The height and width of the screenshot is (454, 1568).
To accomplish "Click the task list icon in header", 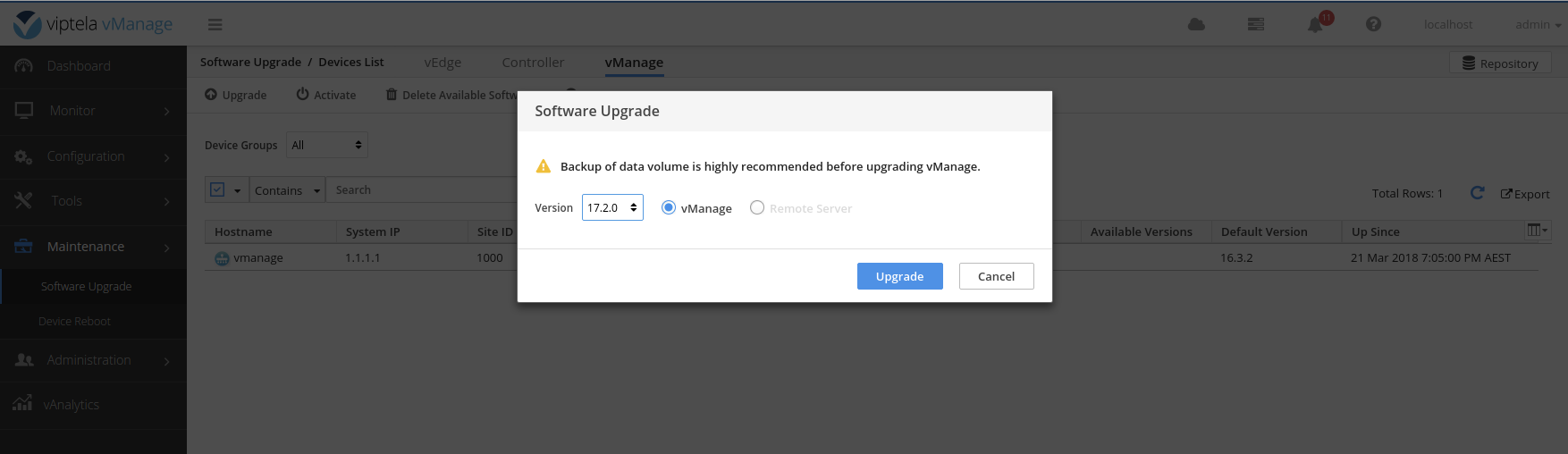I will tap(1256, 25).
